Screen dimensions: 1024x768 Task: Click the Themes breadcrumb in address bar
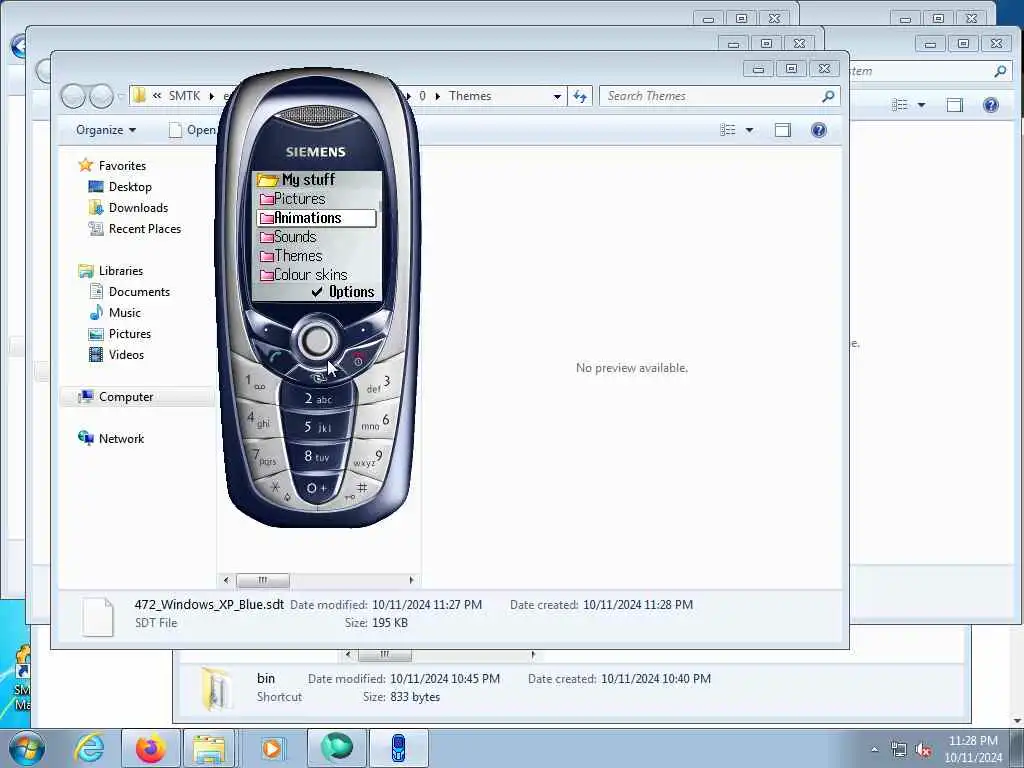pos(470,96)
